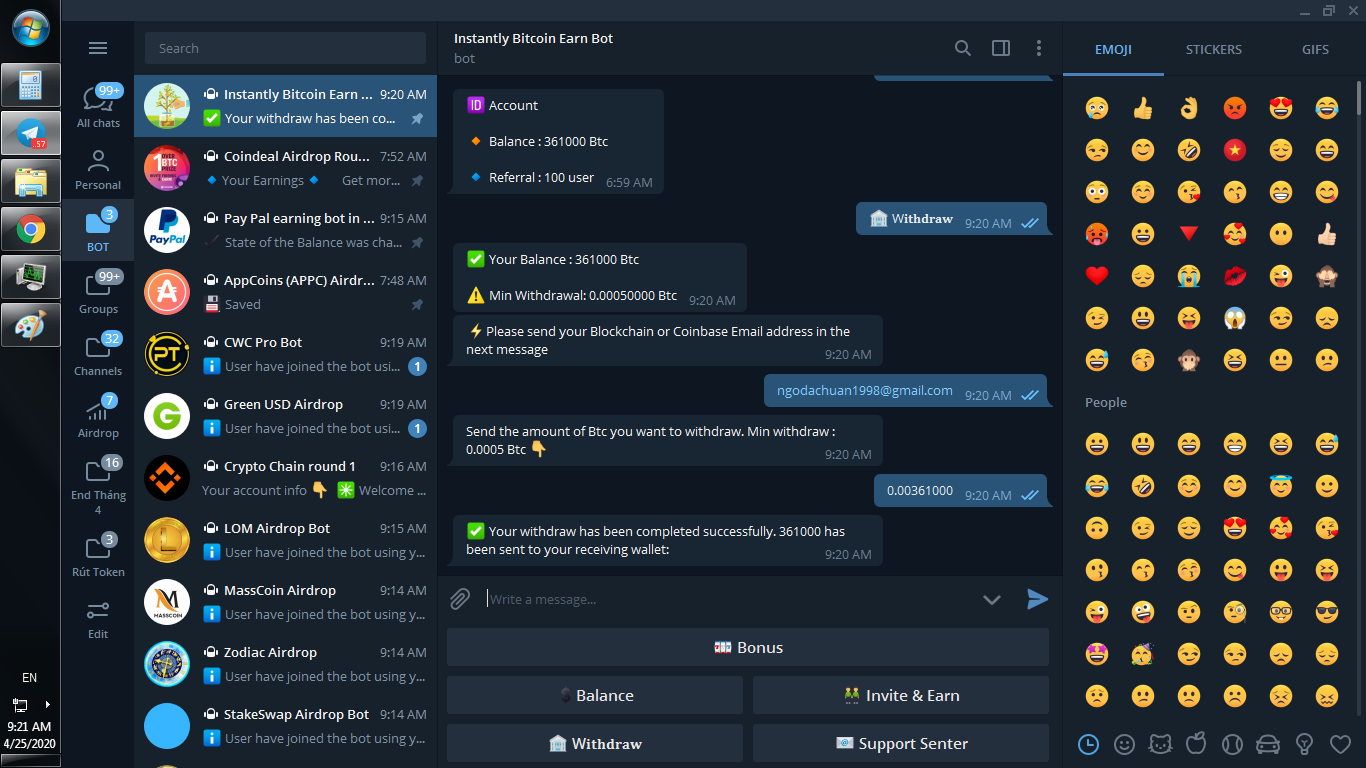
Task: Select the BOT chat folder
Action: pos(98,231)
